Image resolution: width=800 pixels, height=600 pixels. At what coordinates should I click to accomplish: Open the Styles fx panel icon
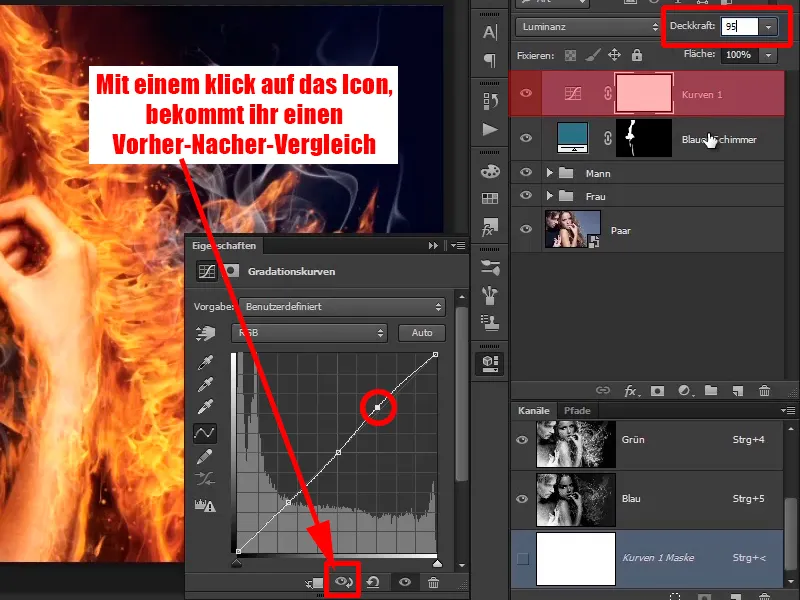490,227
